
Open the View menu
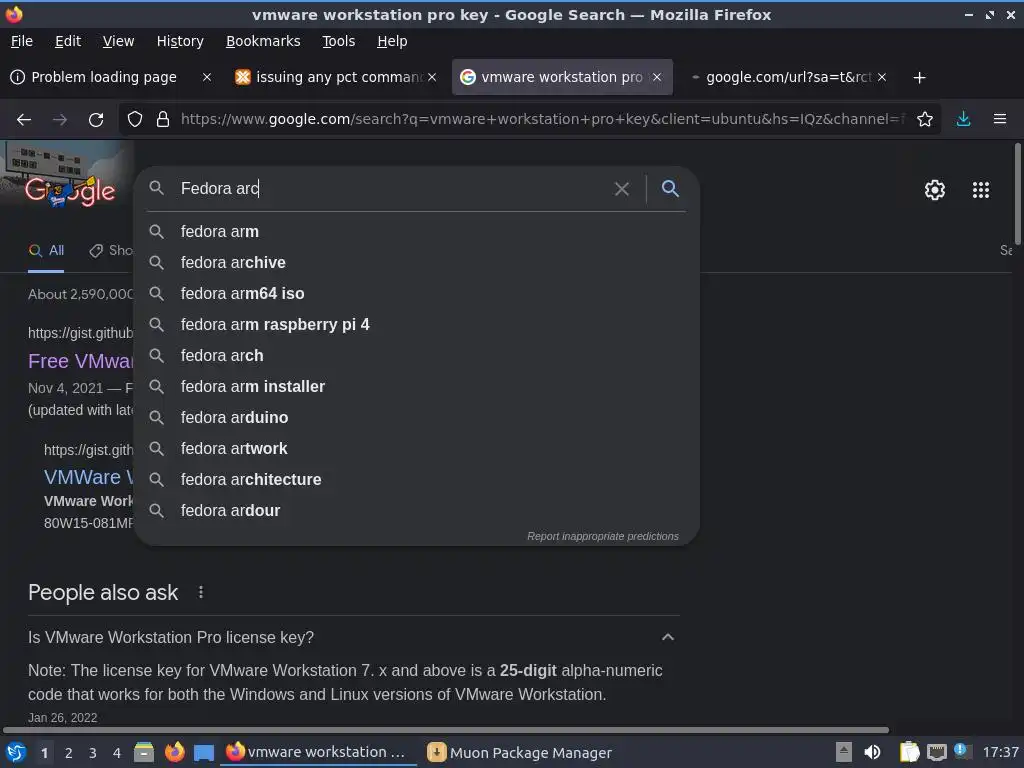(x=118, y=41)
